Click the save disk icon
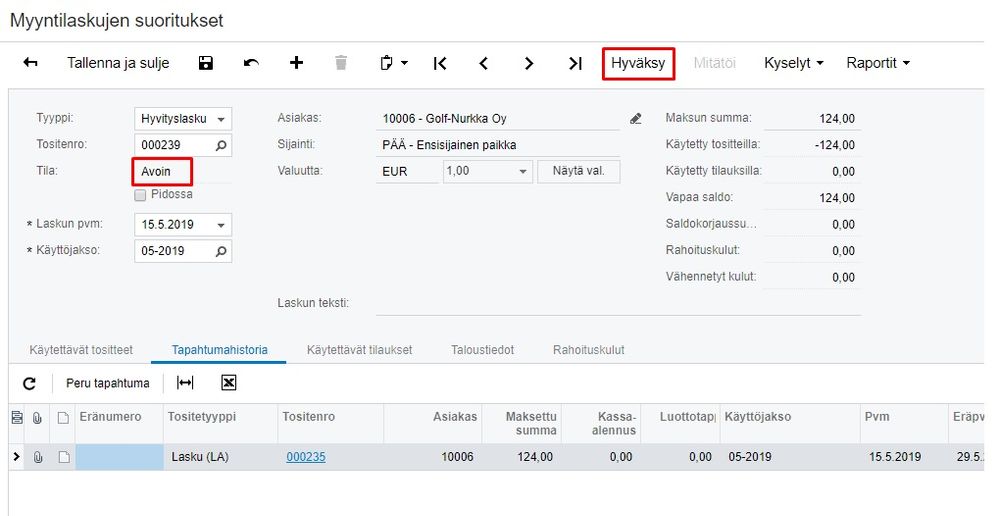The image size is (999, 516). 206,63
